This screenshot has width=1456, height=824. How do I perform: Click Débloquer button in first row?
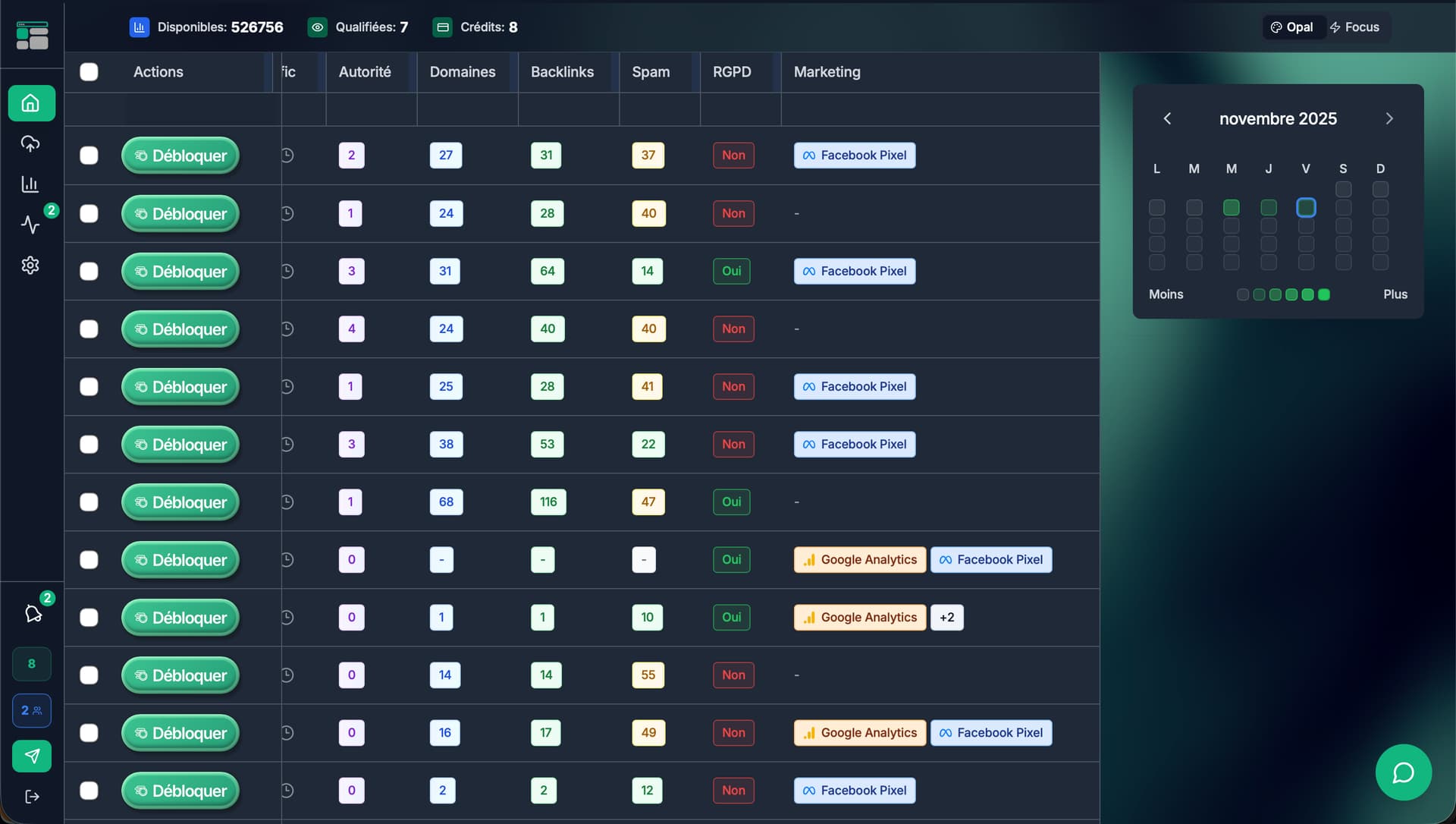(180, 156)
